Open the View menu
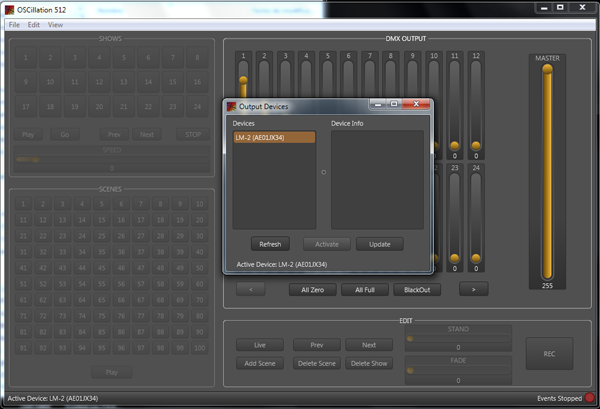Viewport: 600px width, 409px height. (55, 24)
